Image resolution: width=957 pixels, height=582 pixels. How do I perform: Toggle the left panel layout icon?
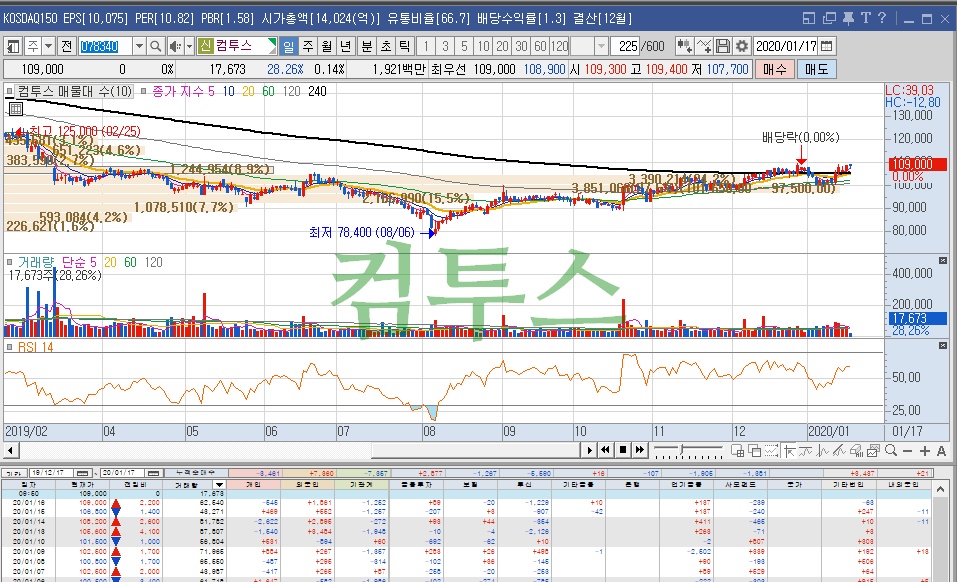pos(13,46)
